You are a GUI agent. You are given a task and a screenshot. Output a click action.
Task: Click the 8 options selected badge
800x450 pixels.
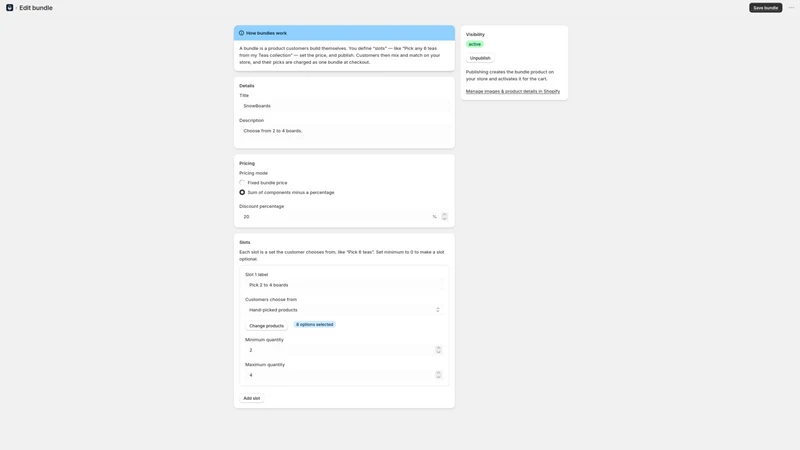314,324
